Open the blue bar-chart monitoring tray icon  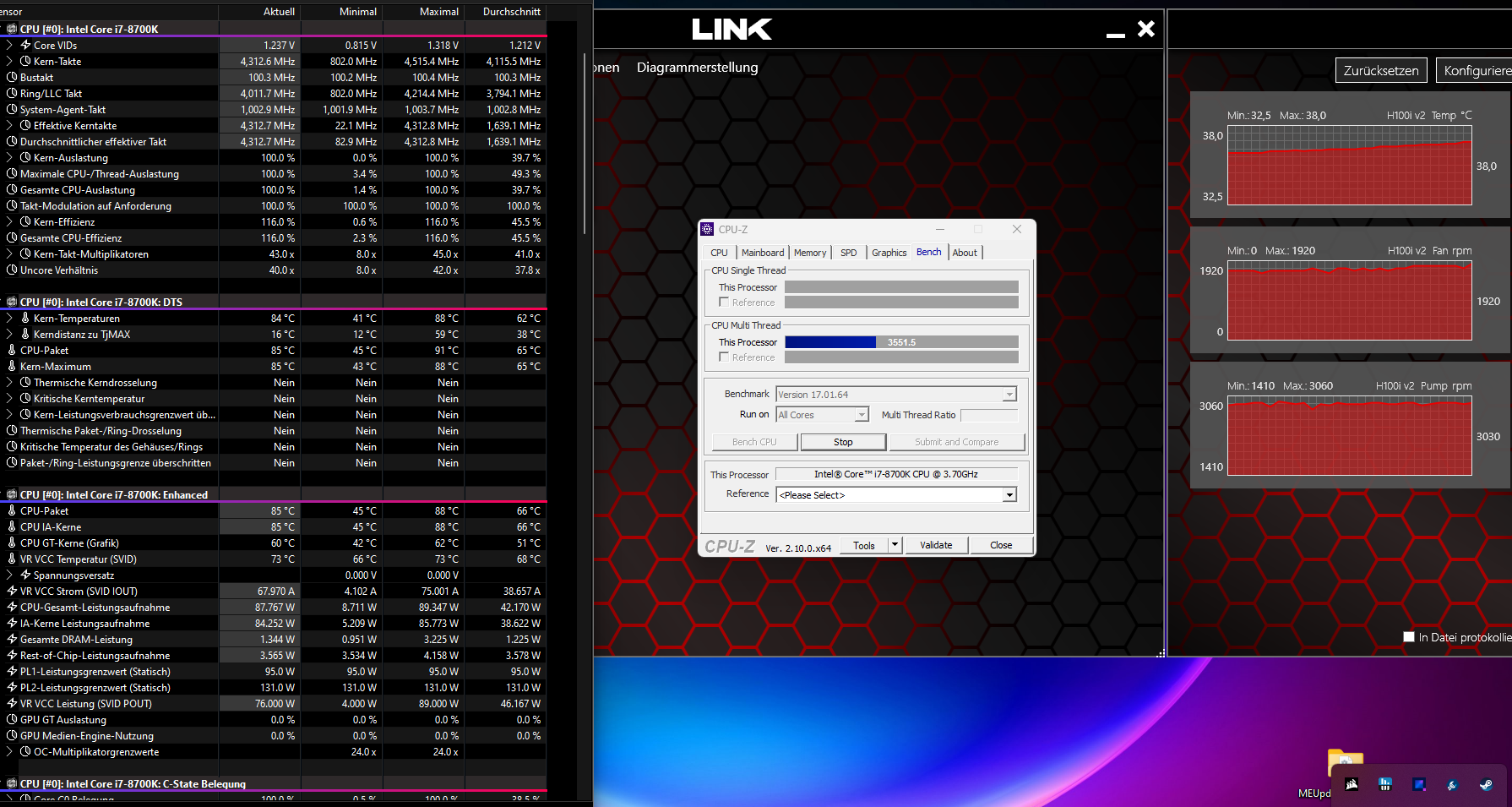click(1385, 784)
